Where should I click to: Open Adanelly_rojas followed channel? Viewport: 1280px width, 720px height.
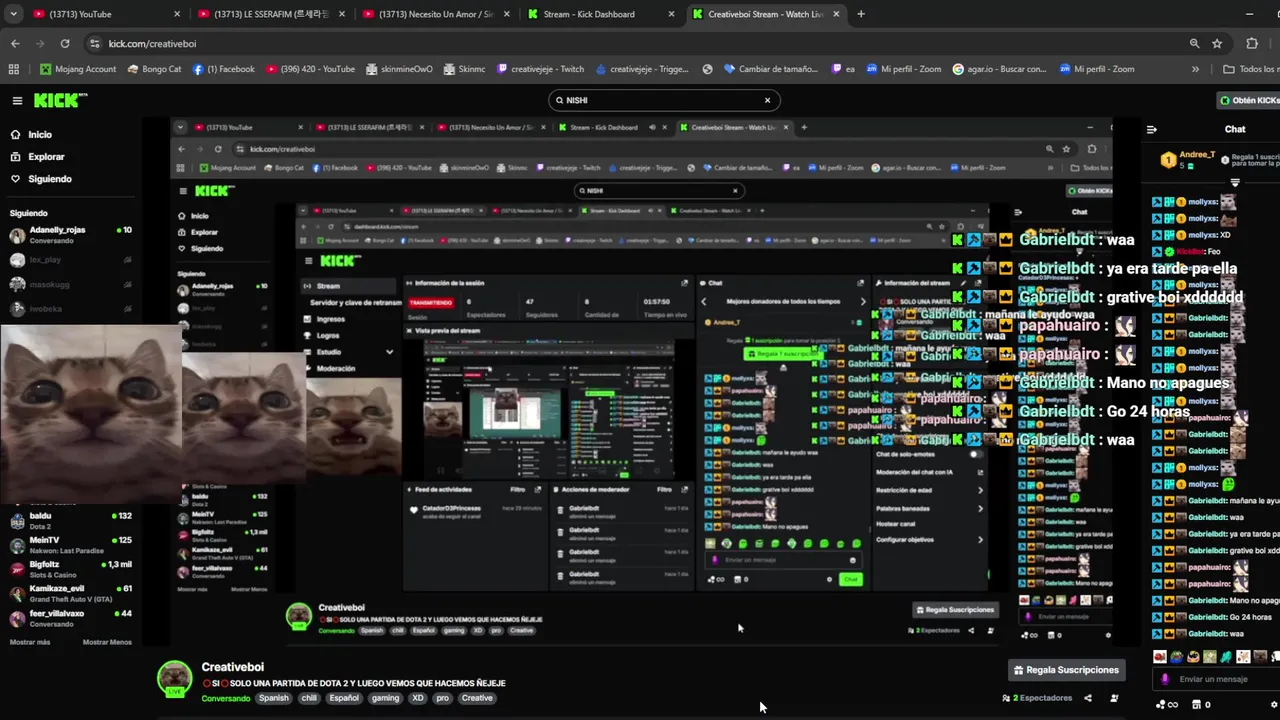click(70, 235)
